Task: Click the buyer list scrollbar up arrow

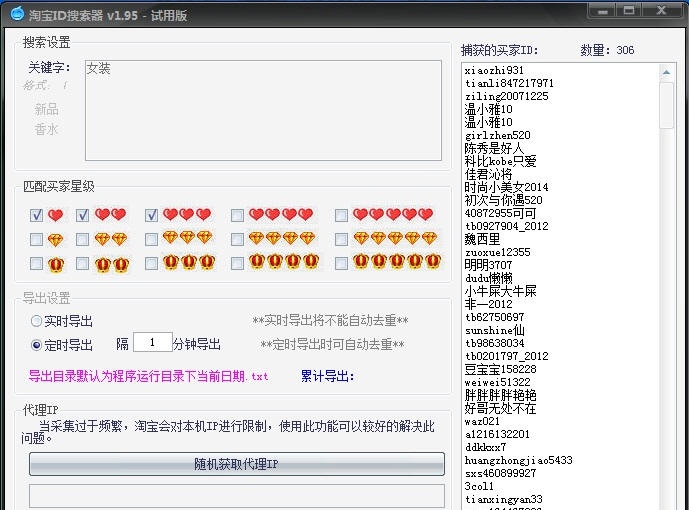Action: 667,71
